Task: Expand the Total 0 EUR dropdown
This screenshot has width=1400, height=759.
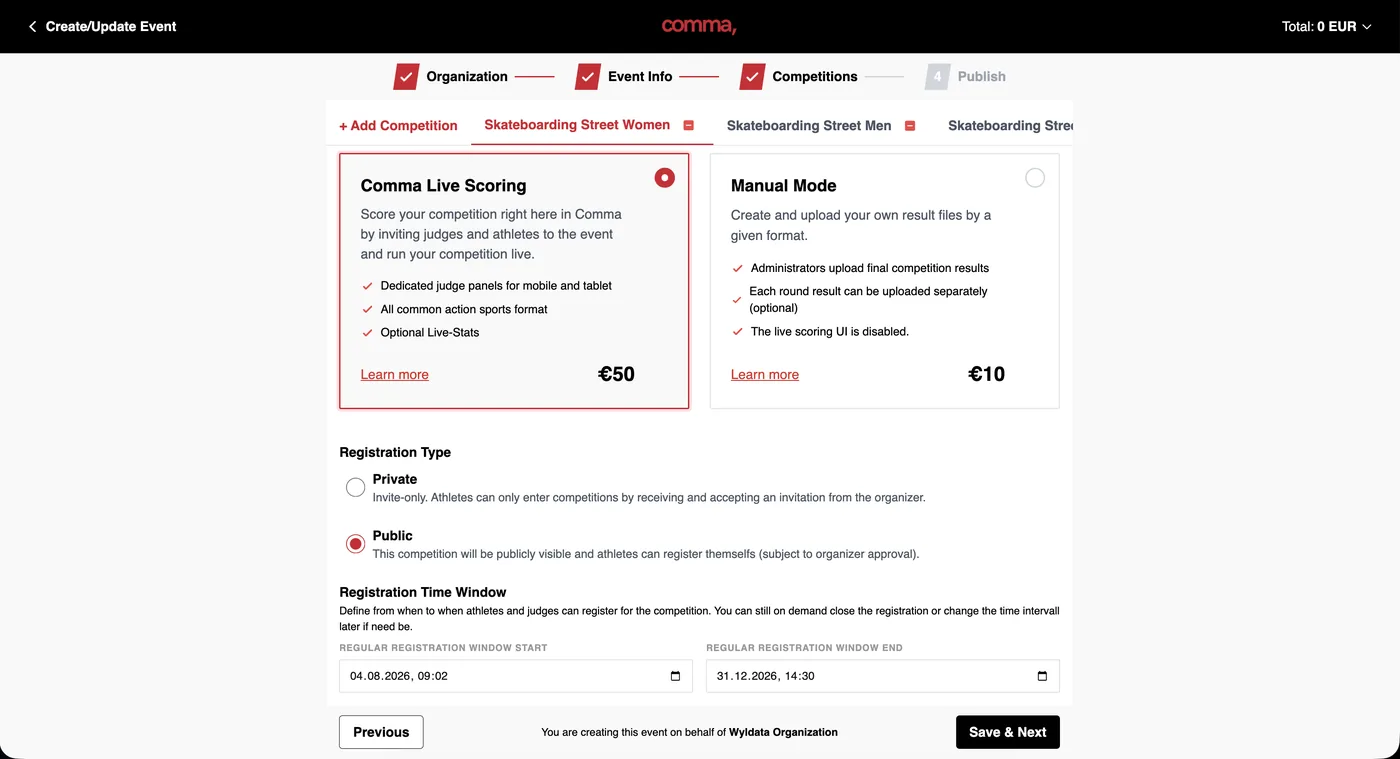Action: 1327,27
